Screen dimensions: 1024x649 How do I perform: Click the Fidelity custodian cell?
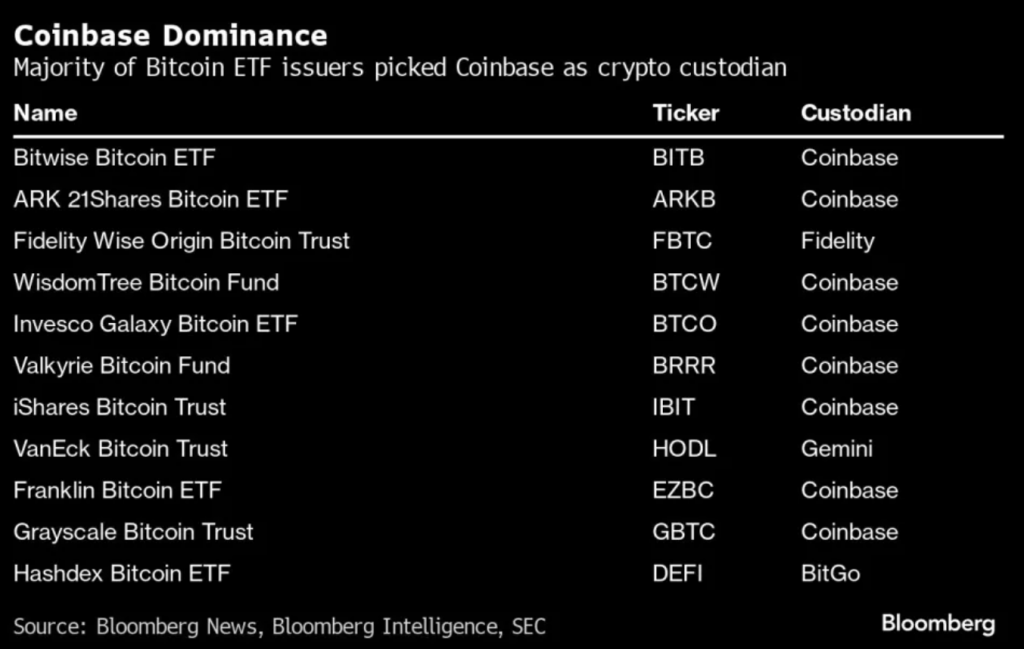(837, 241)
